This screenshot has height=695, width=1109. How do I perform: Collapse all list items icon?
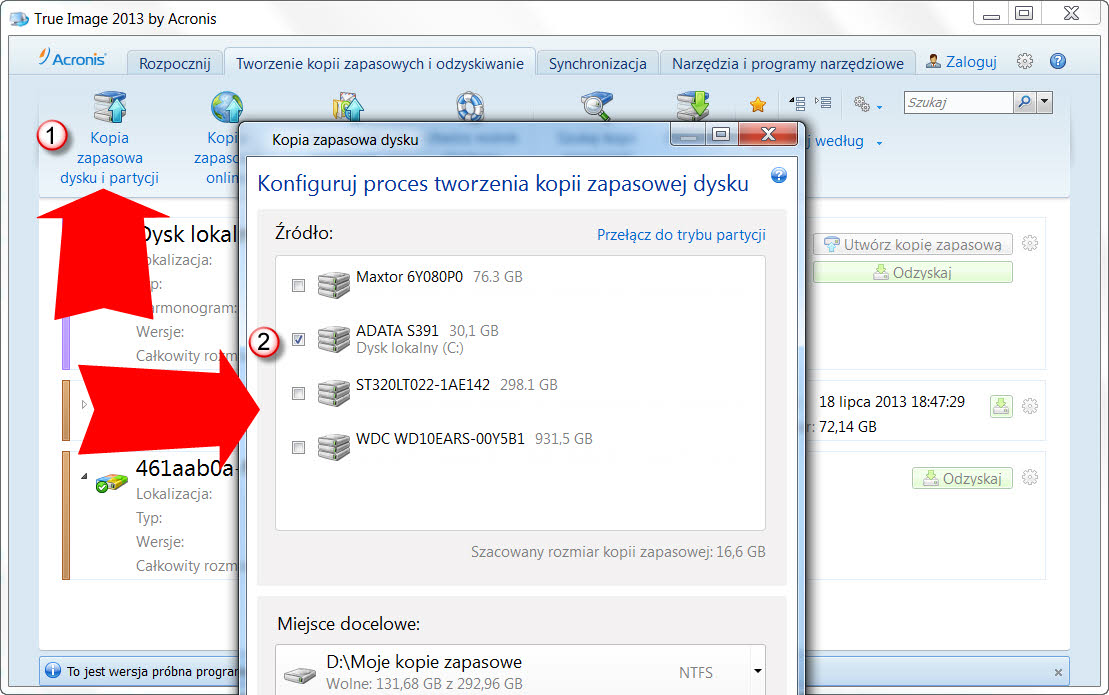tap(797, 103)
